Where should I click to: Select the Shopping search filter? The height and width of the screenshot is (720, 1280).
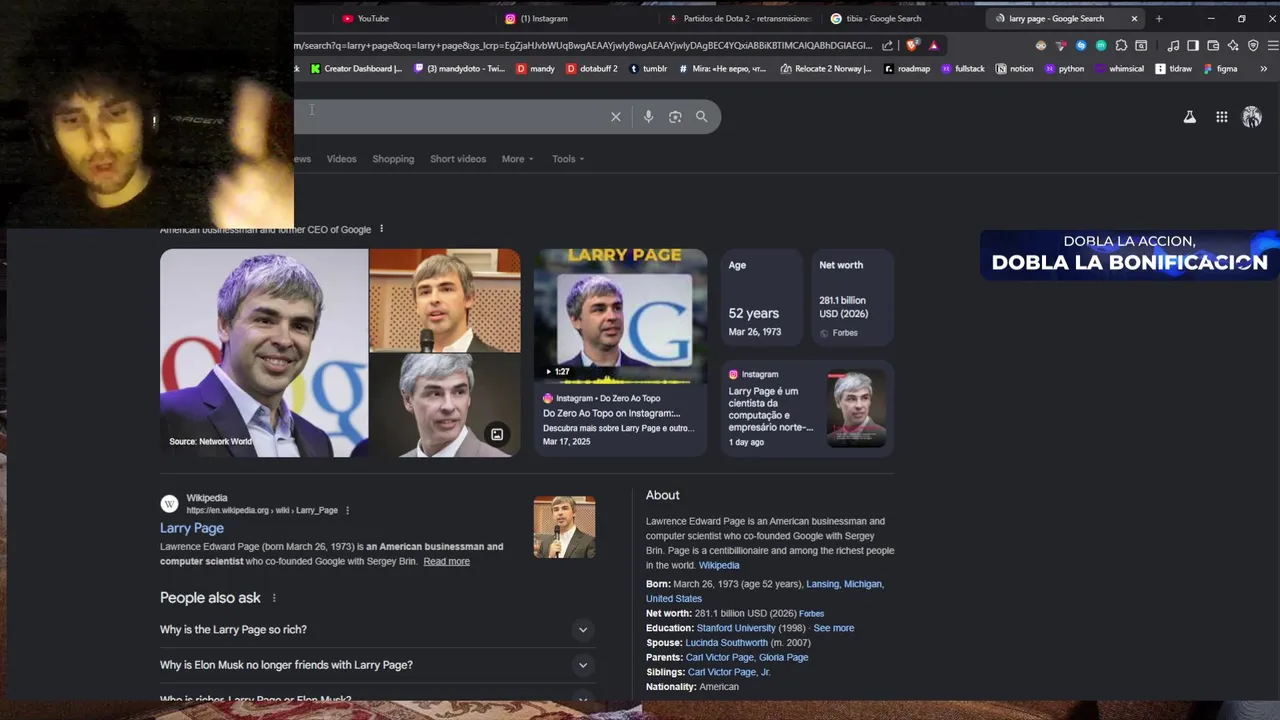tap(393, 159)
